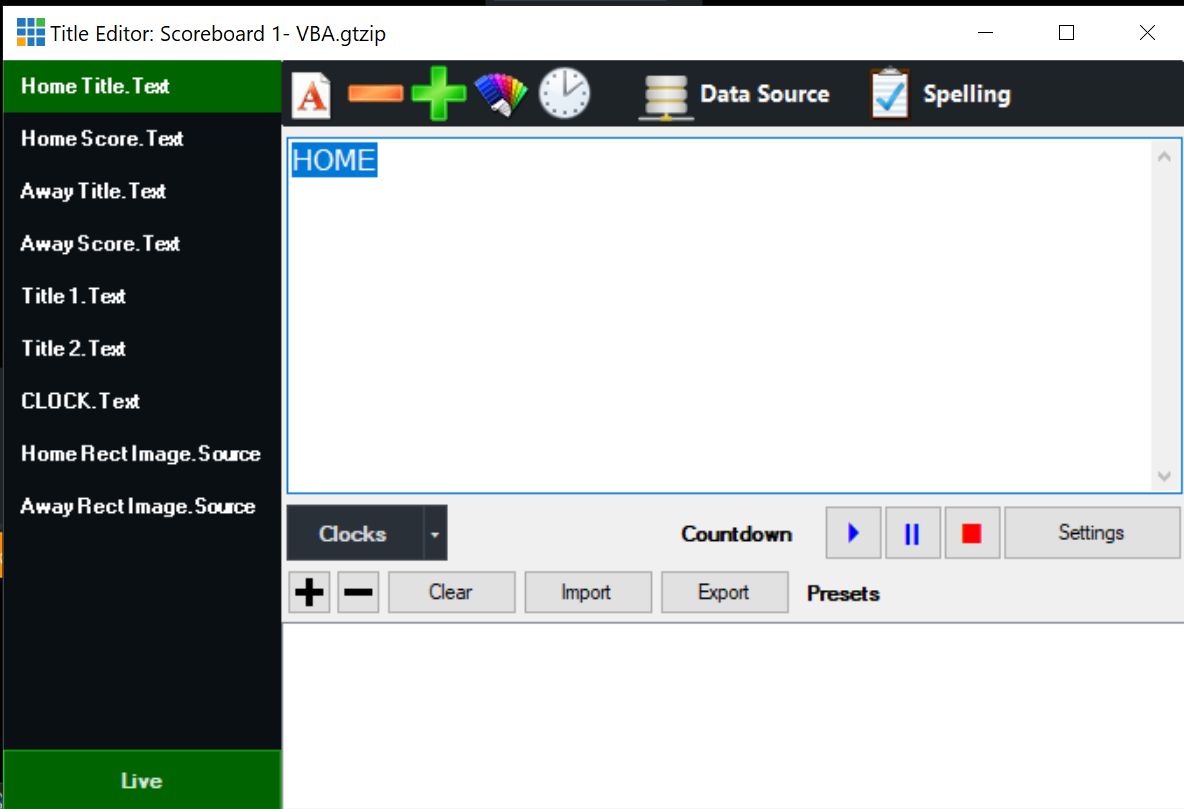Click the orange minus decrease icon
The image size is (1184, 809).
click(375, 94)
